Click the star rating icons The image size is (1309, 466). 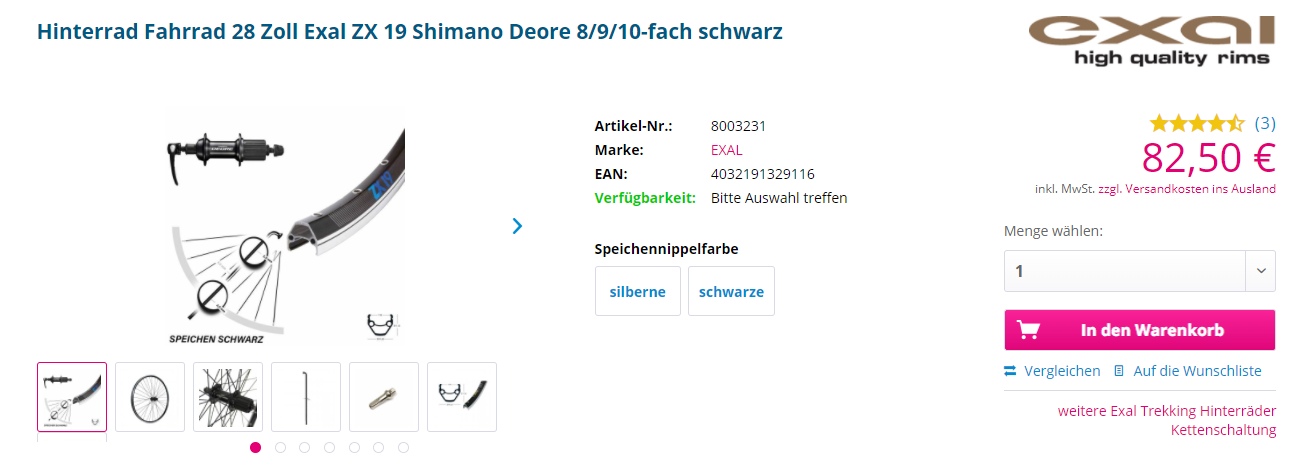1197,124
